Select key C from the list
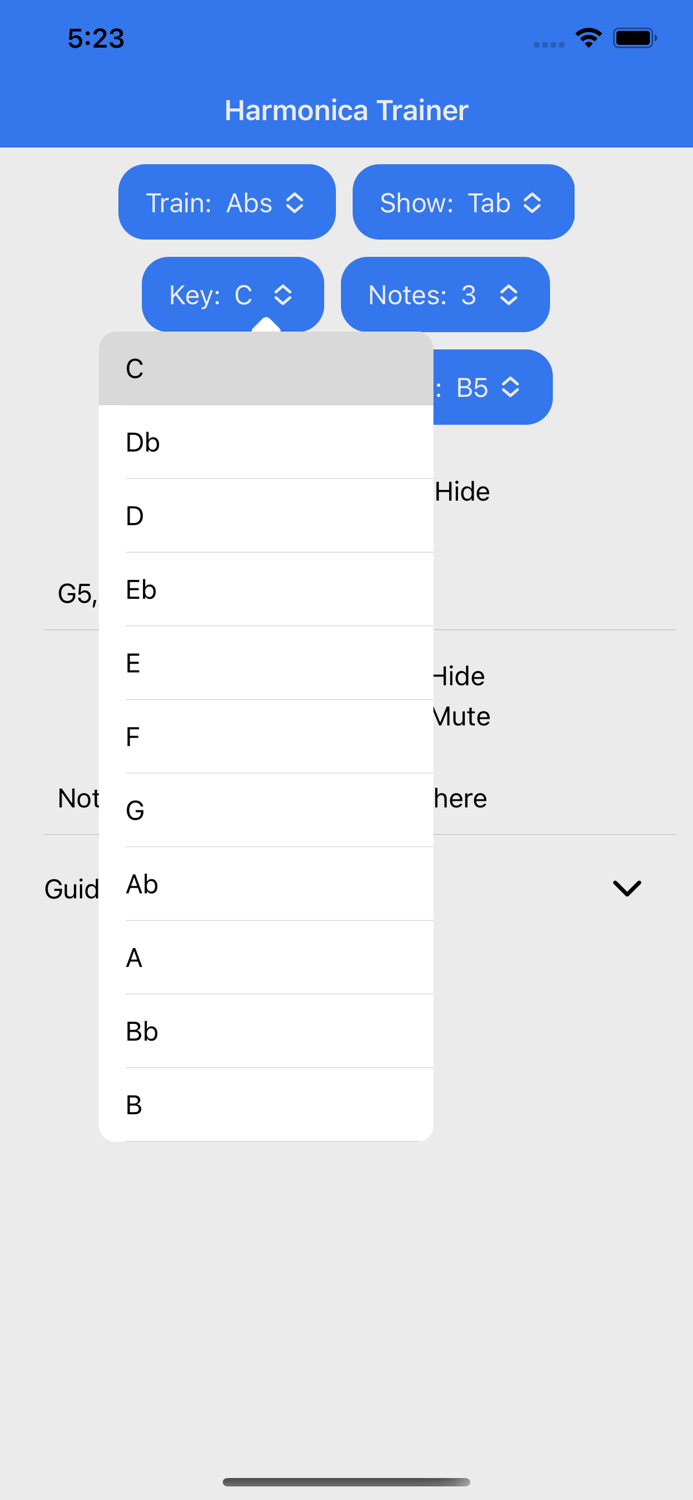 265,369
